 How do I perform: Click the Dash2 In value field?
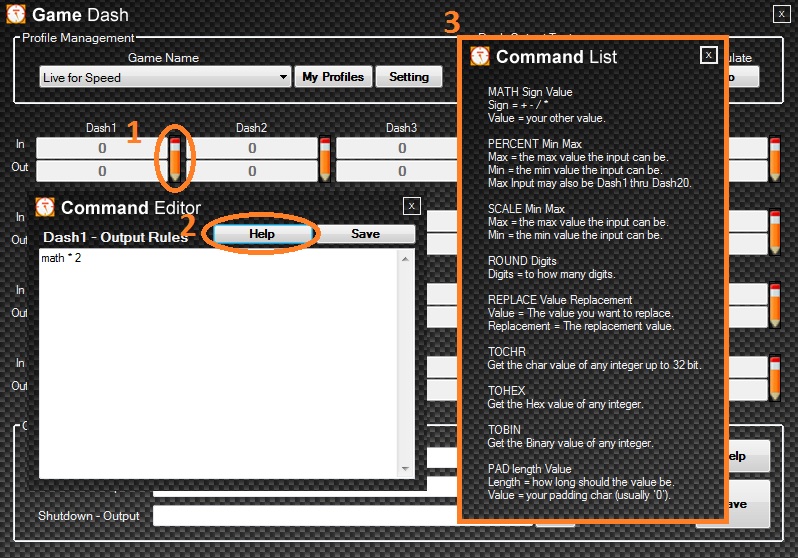tap(252, 148)
